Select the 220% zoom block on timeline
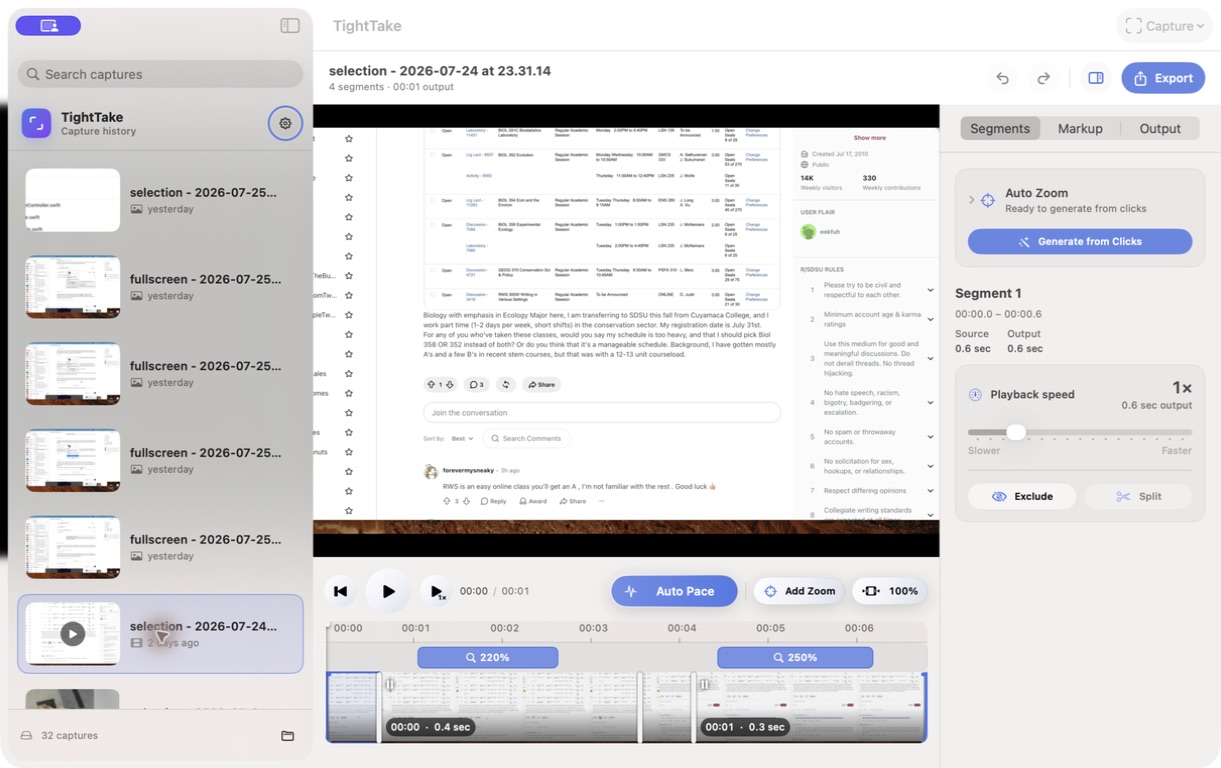 click(488, 657)
